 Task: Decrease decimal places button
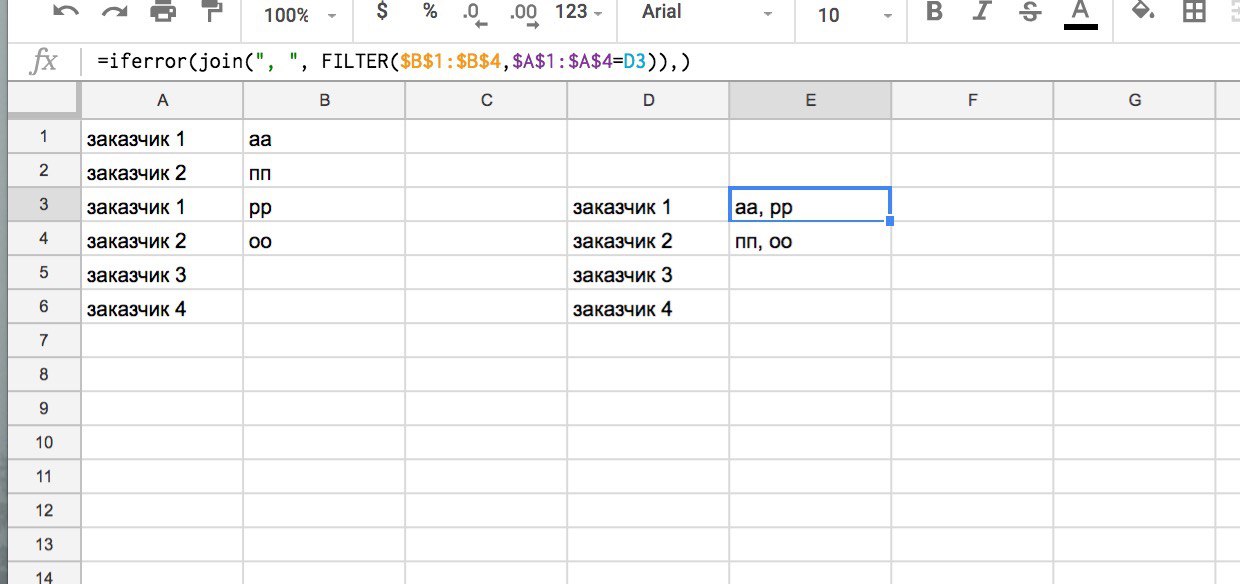(473, 14)
